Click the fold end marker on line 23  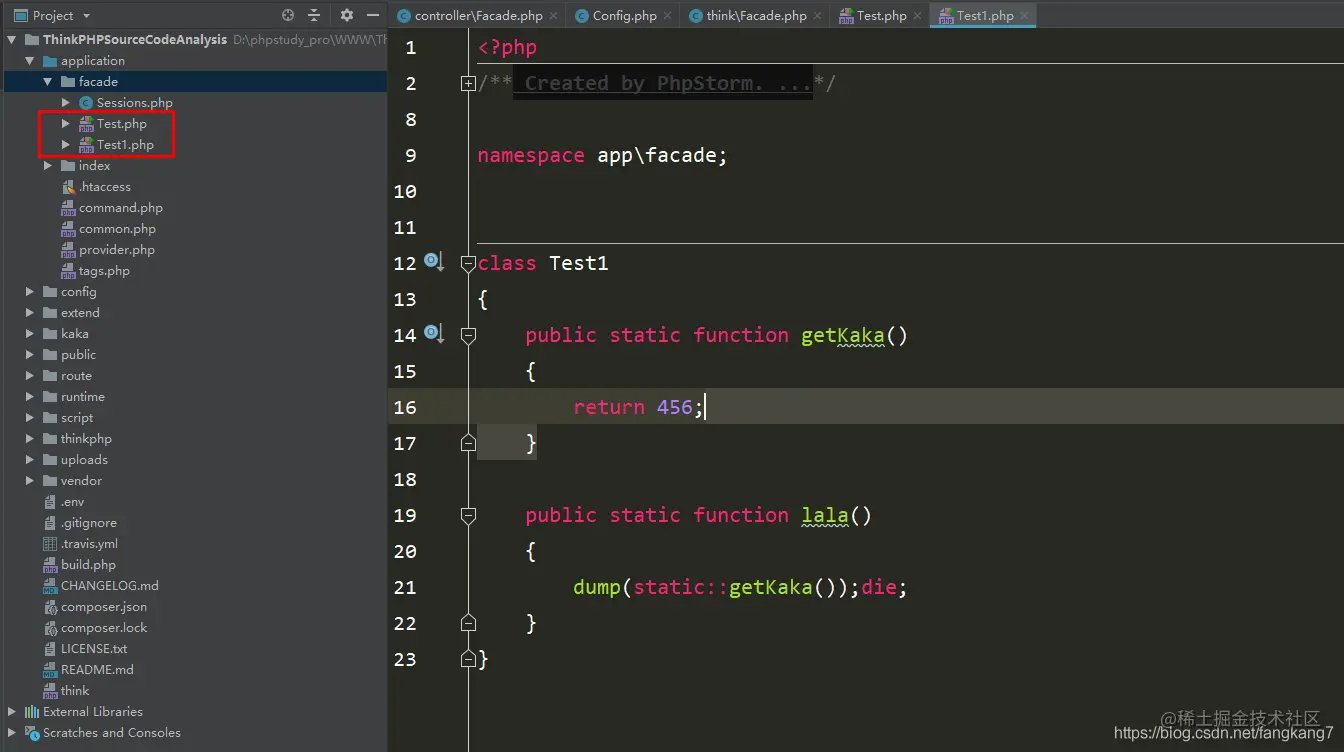tap(468, 658)
